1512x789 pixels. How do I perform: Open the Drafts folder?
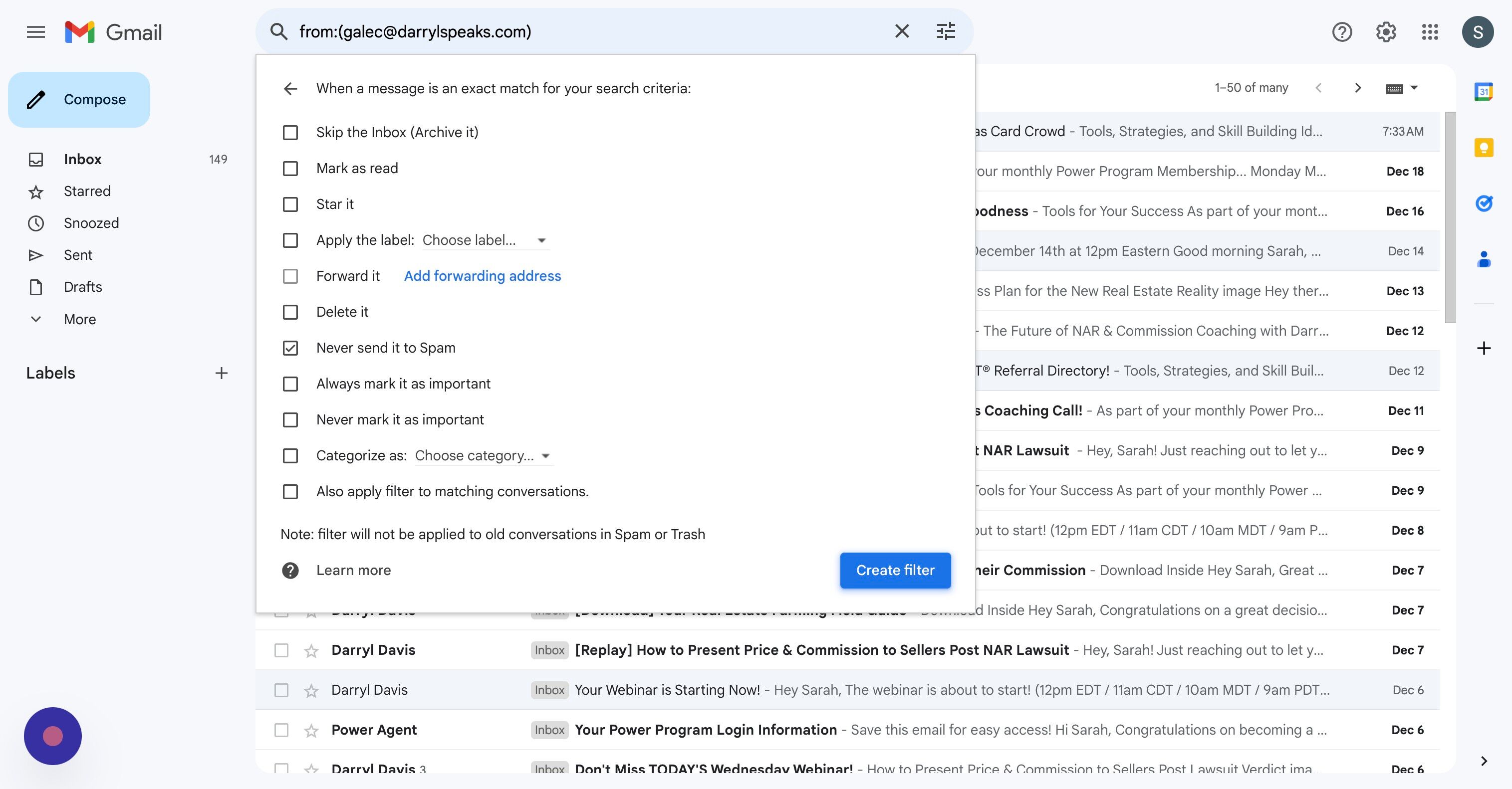coord(83,287)
